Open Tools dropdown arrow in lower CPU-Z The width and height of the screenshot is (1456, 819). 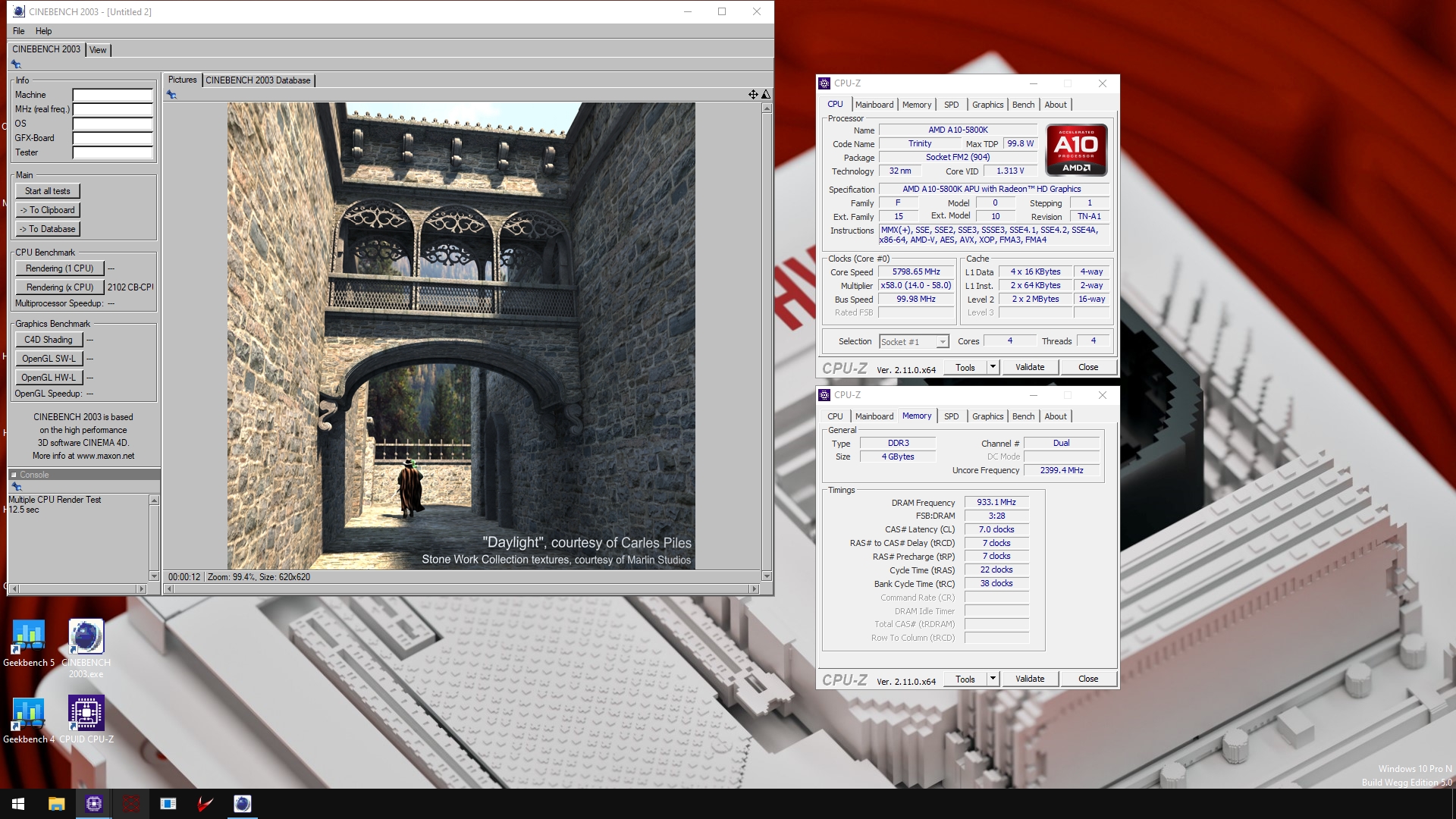(x=993, y=679)
